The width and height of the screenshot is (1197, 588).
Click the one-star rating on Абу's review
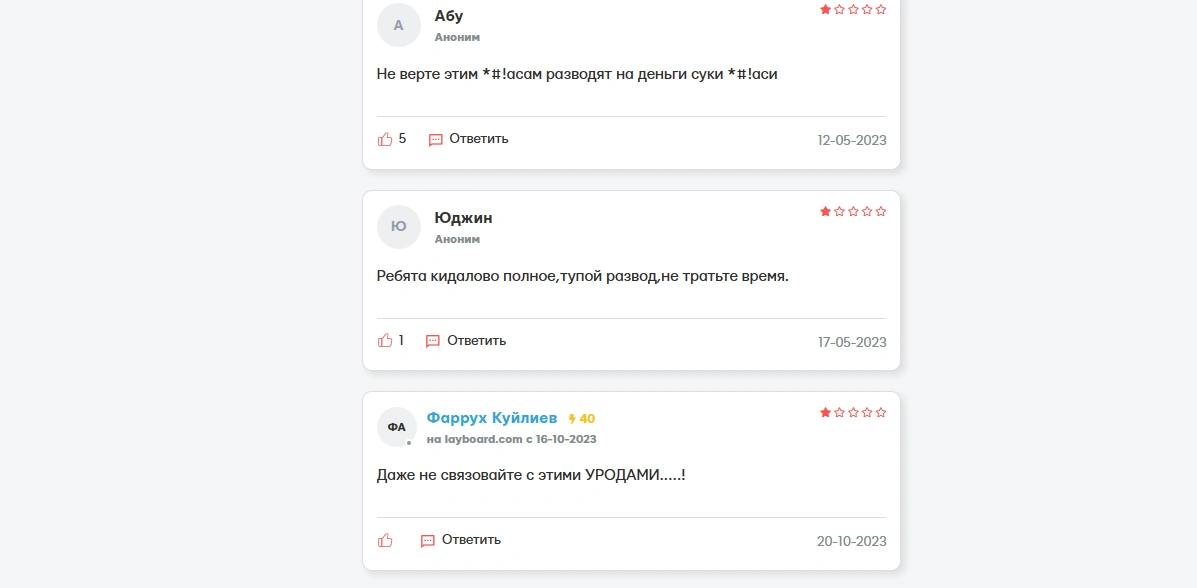point(853,10)
